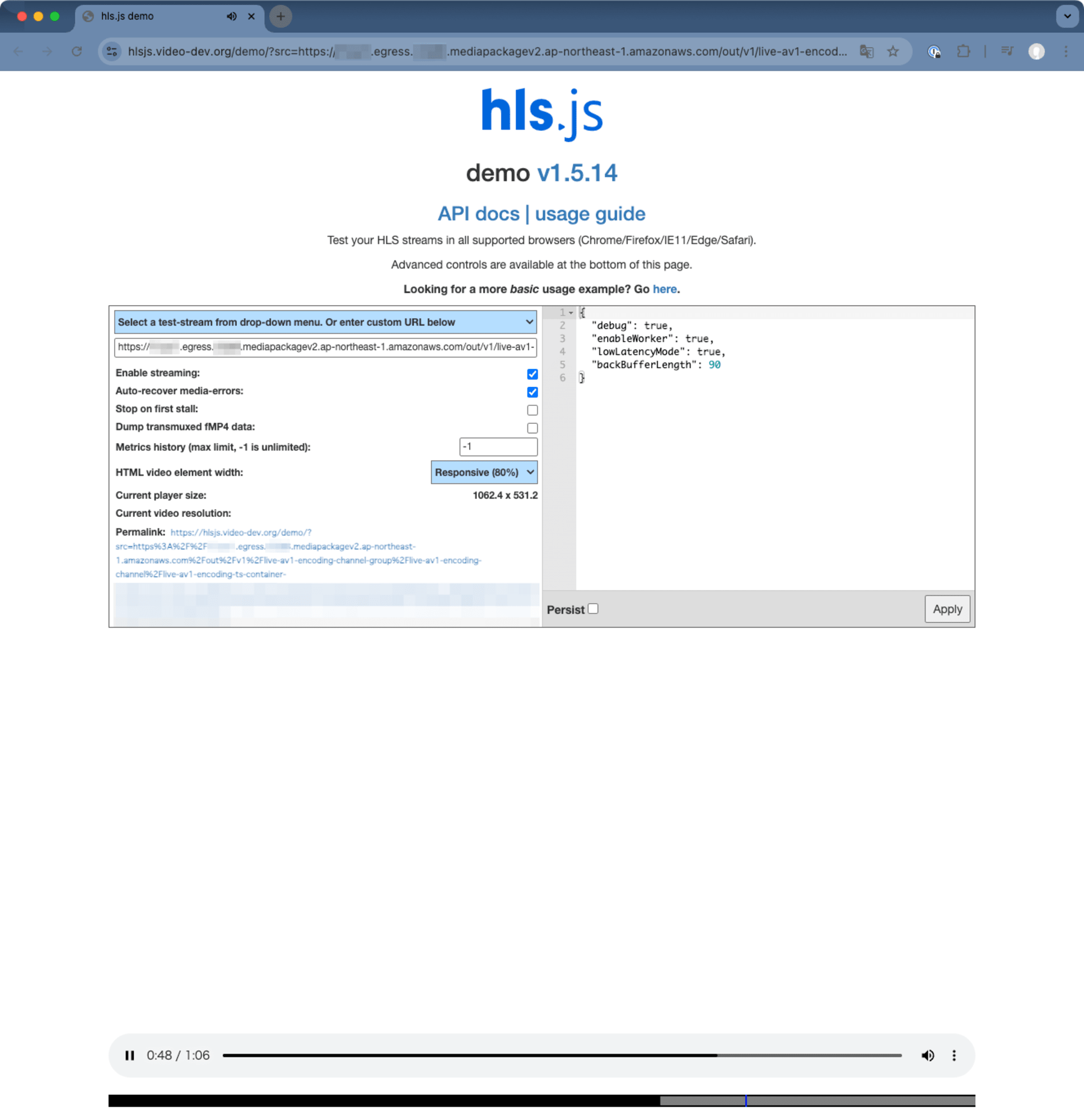This screenshot has height=1120, width=1084.
Task: Click player size value 1062.4 x 531.2
Action: [x=505, y=495]
